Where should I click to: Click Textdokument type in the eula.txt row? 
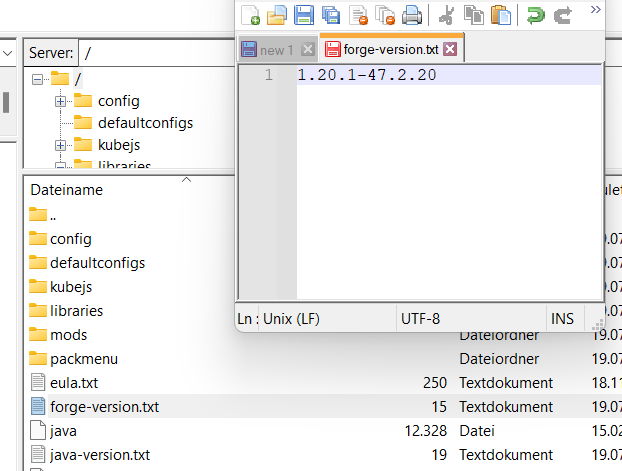[506, 383]
